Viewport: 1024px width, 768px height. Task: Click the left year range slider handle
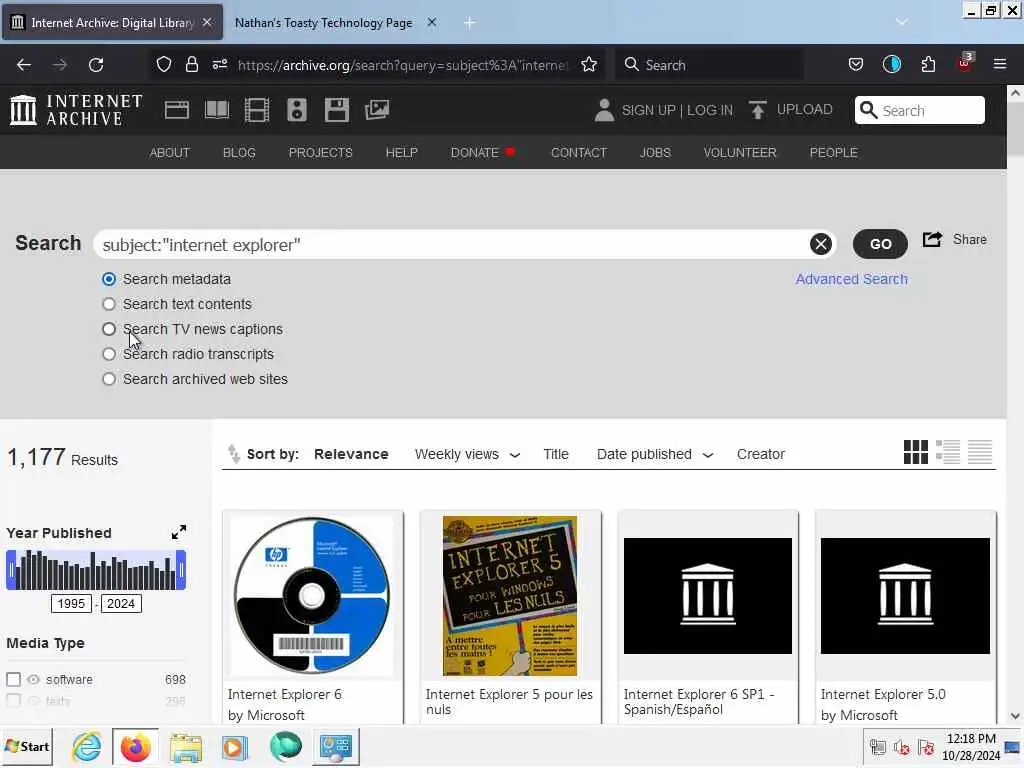10,570
